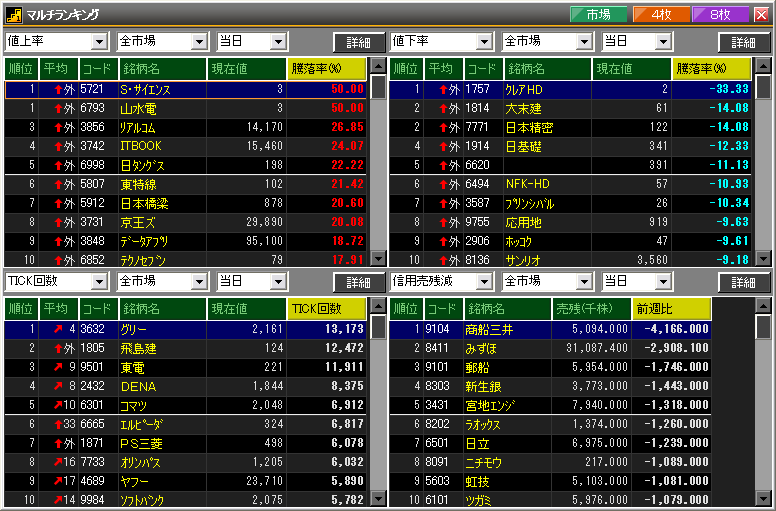776x511 pixels.
Task: Switch to the purple 8枚 layout
Action: tap(721, 15)
